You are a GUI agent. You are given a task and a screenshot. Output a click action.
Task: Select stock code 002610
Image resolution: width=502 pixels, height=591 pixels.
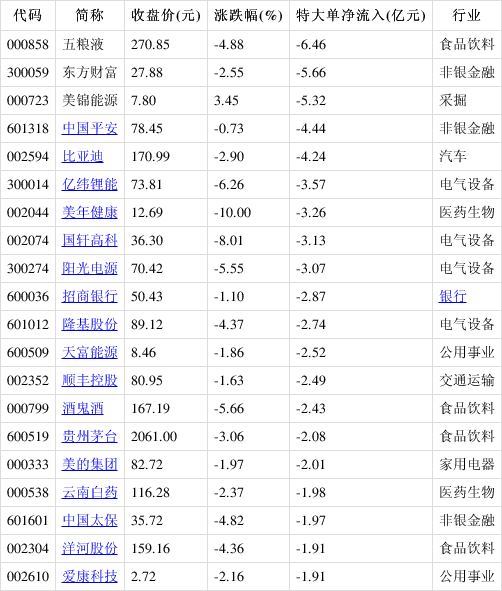[28, 576]
